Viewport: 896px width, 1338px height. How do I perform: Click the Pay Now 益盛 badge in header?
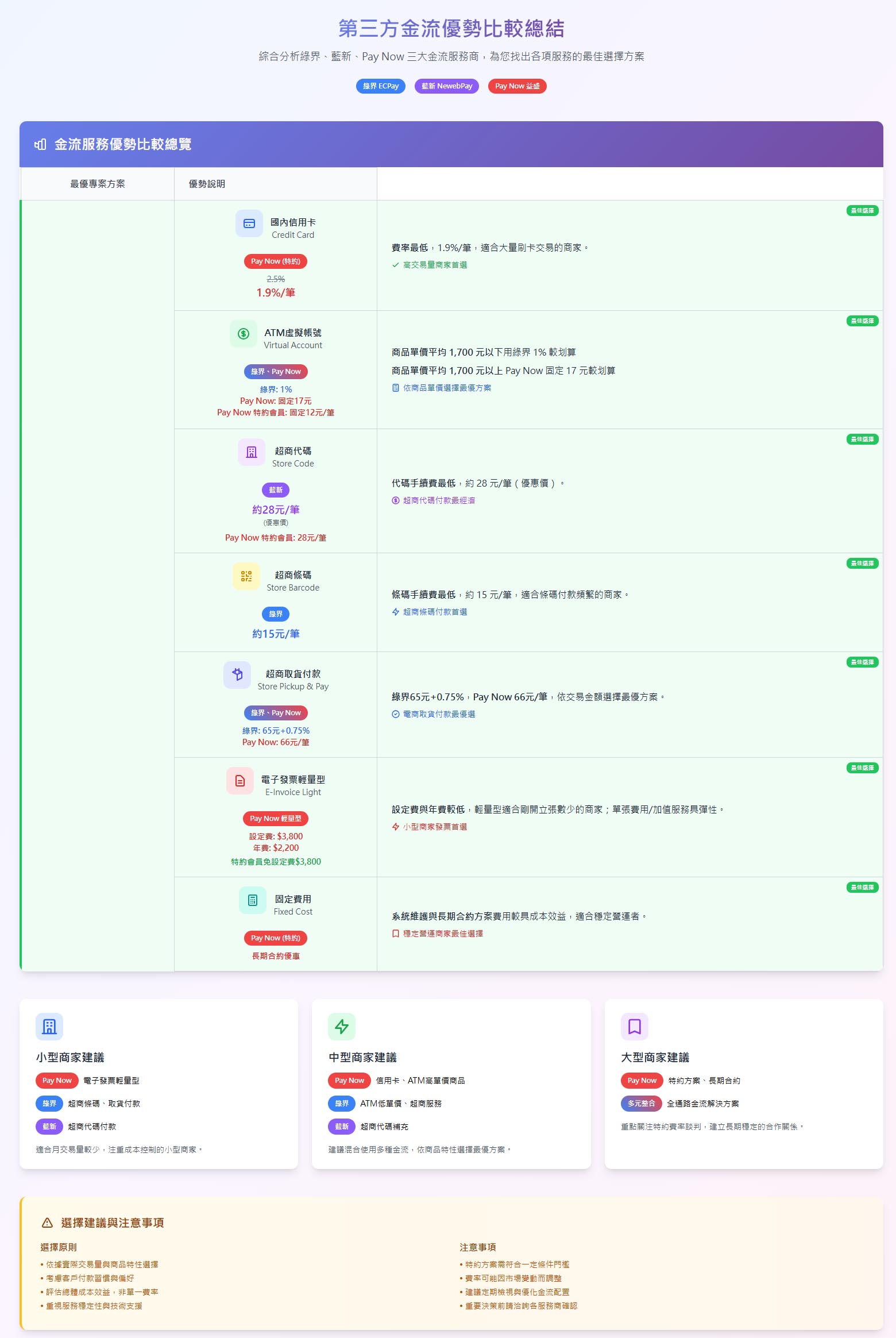(x=517, y=86)
